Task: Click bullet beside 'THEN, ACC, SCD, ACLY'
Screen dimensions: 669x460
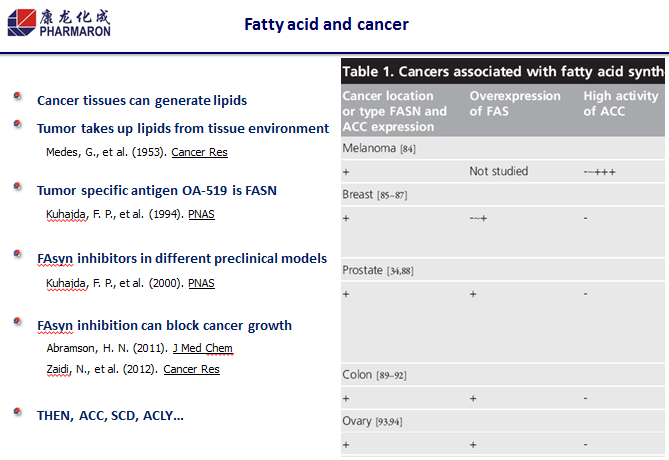Action: [x=17, y=411]
